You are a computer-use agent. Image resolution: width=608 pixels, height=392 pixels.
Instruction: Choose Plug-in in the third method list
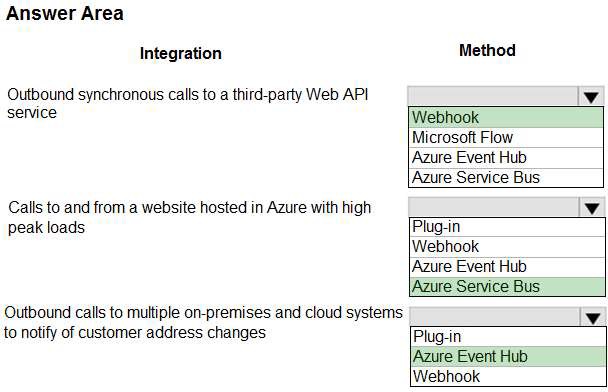tap(508, 337)
